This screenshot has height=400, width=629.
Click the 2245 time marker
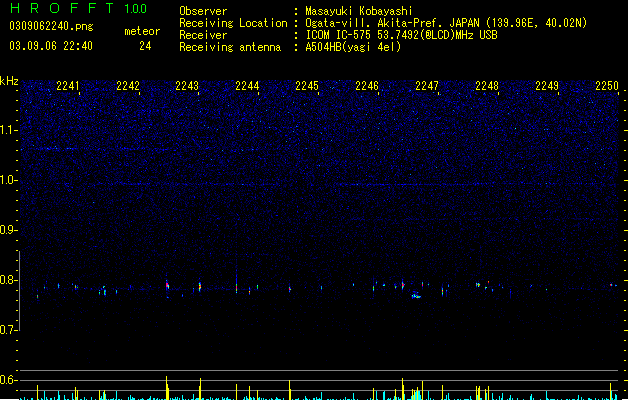tap(307, 86)
